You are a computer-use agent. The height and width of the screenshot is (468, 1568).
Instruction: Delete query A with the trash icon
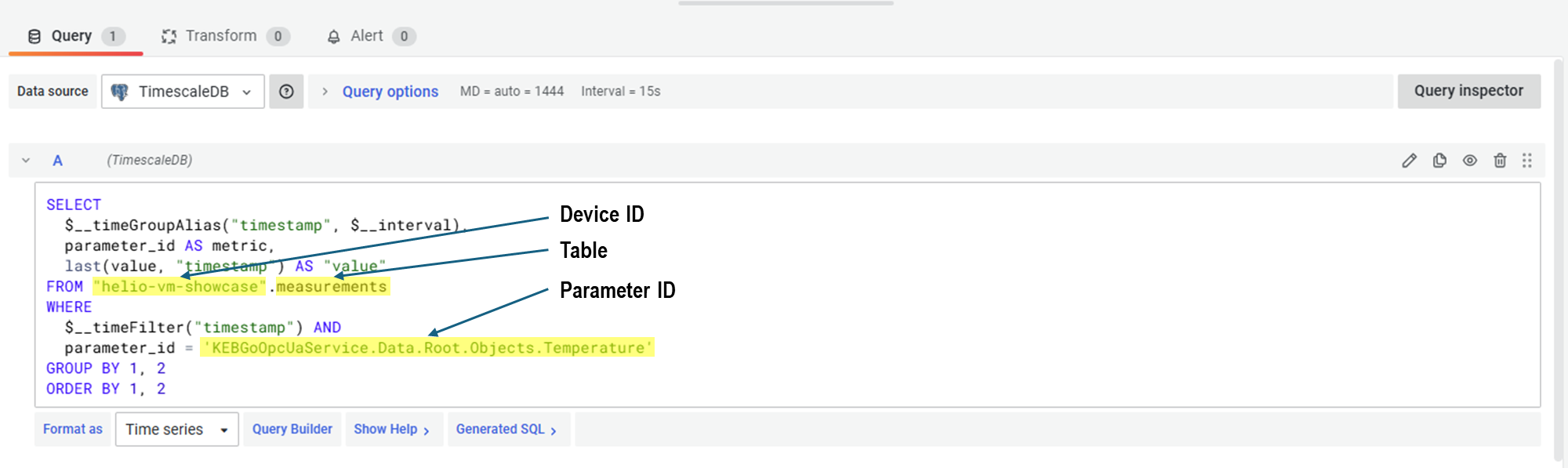pyautogui.click(x=1500, y=161)
